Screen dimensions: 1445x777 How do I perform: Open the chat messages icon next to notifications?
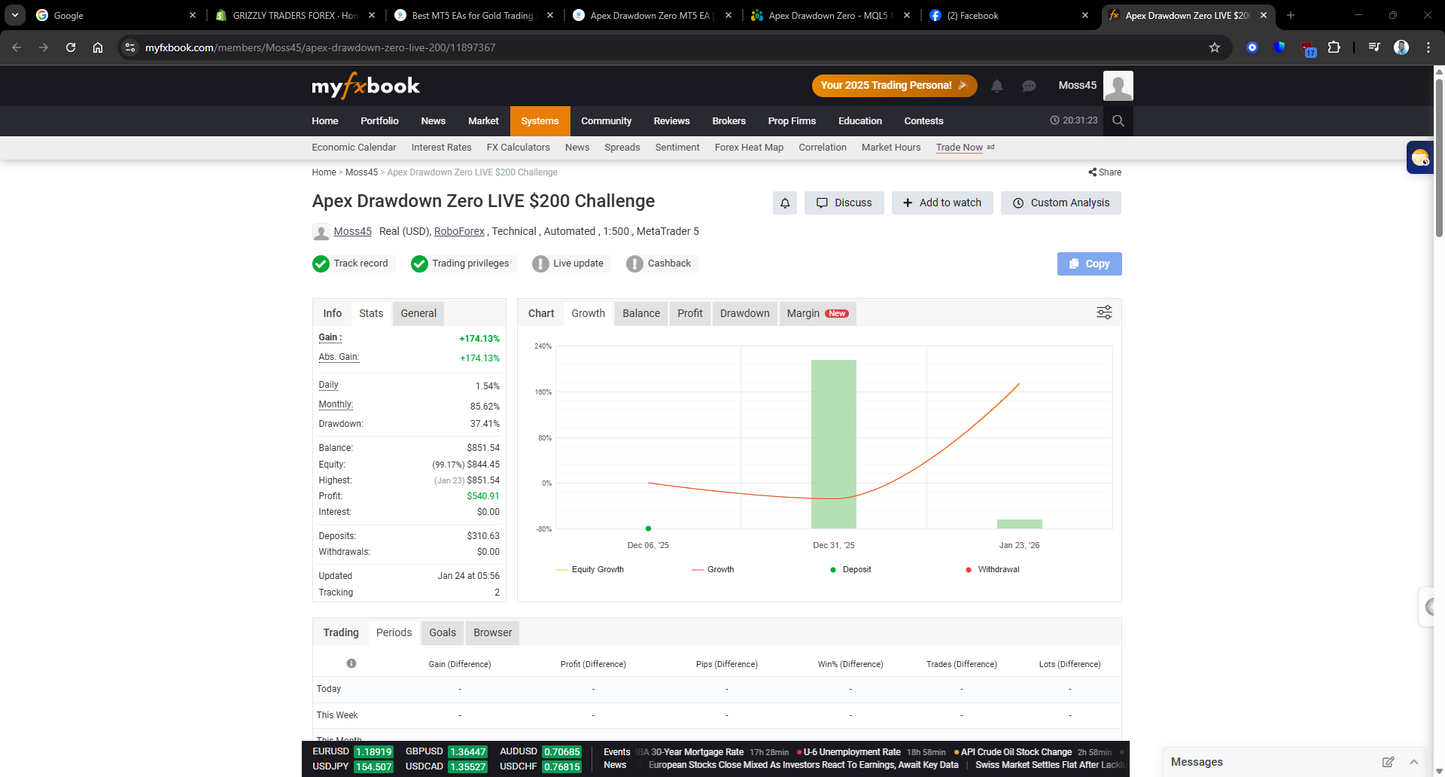[x=1029, y=86]
